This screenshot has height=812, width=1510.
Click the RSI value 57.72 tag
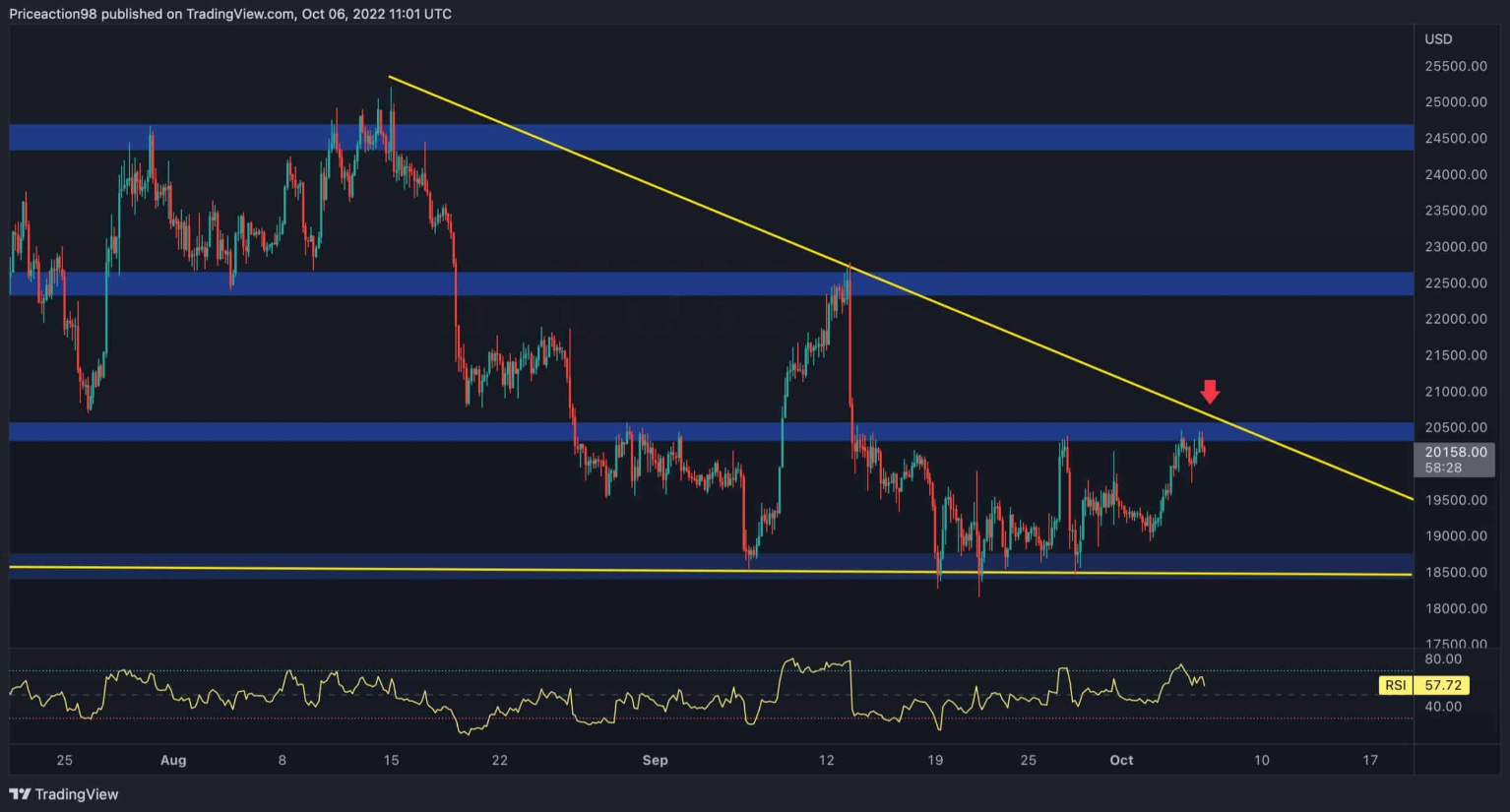click(x=1442, y=685)
